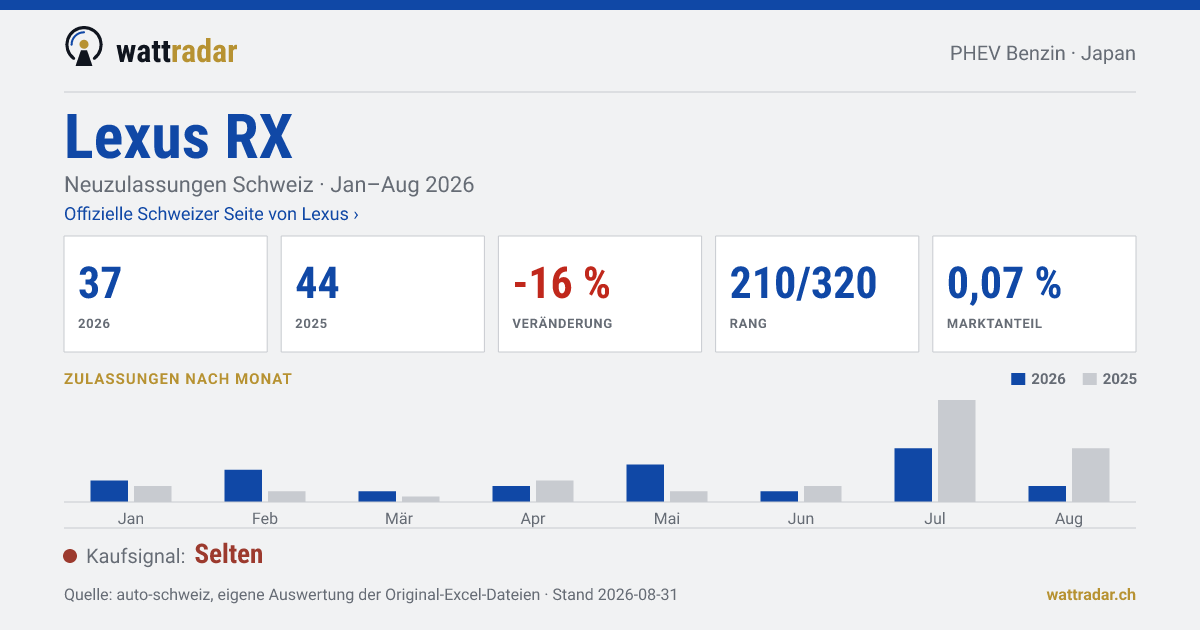Click the Jan 2026 blue bar
The height and width of the screenshot is (630, 1200).
(109, 491)
